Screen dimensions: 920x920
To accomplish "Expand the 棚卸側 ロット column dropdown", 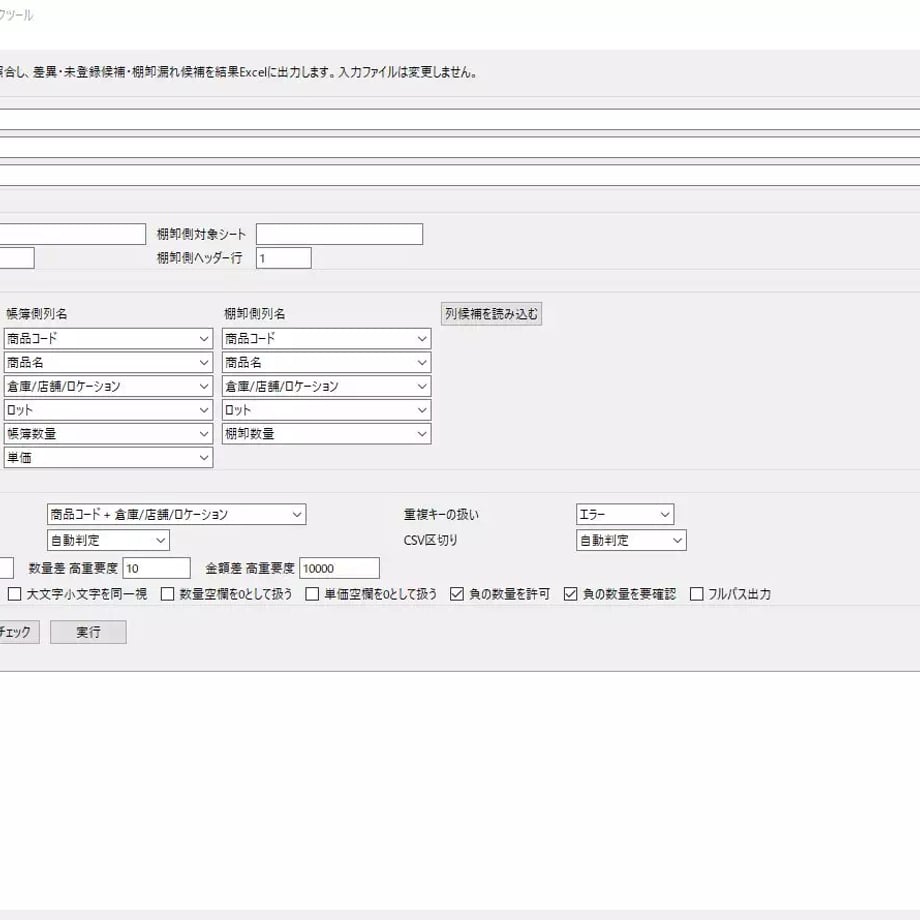I will pos(326,410).
